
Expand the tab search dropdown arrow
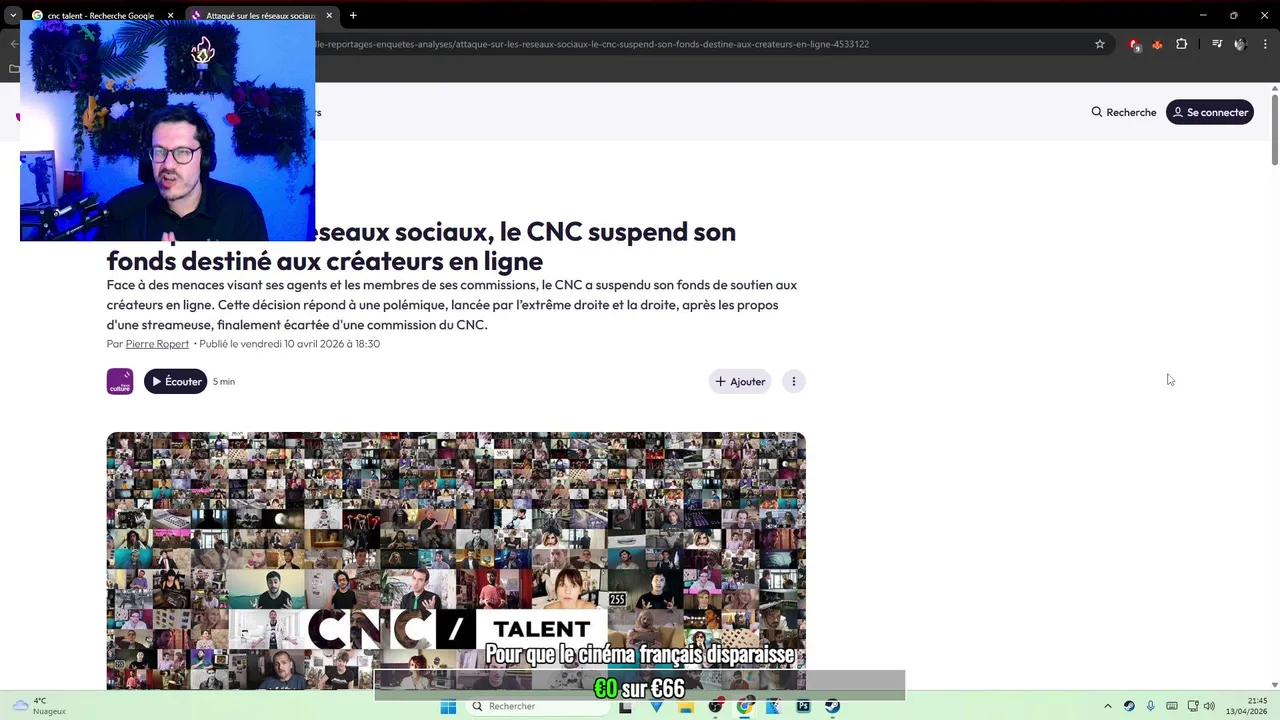click(x=13, y=16)
